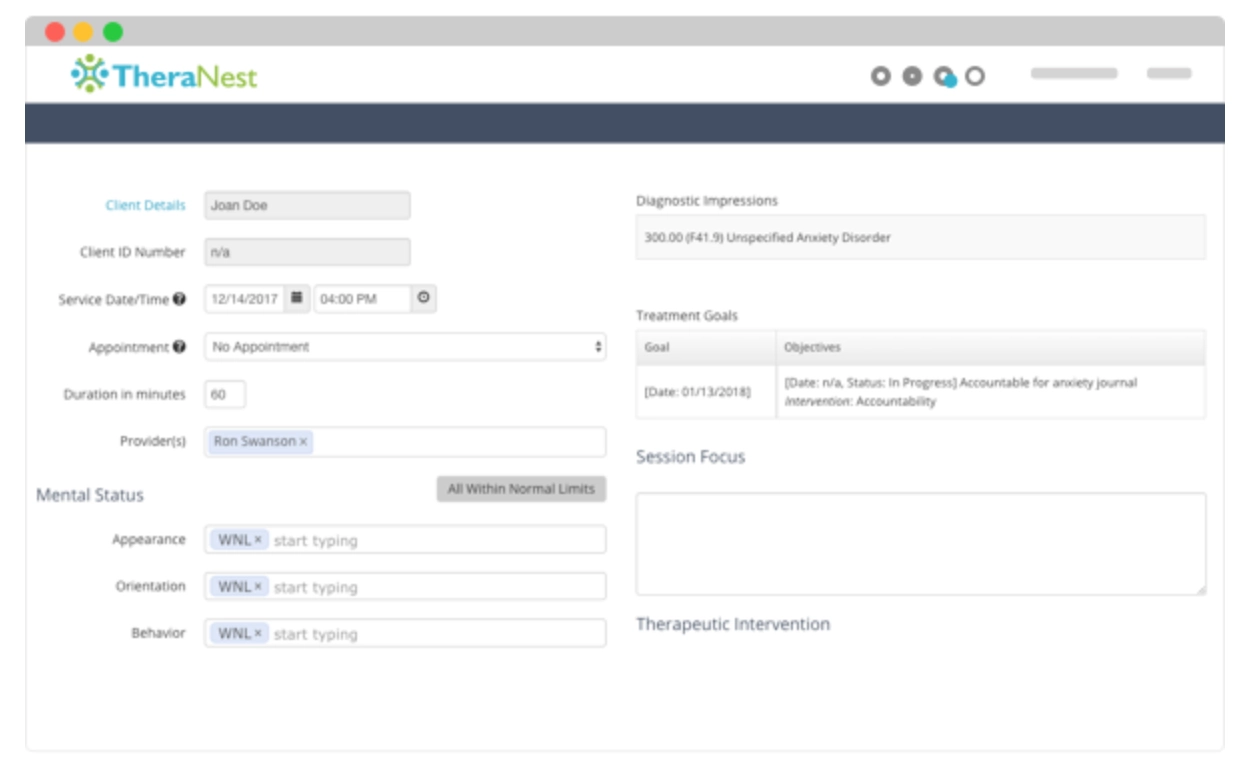Click the left navigation placeholder in the top bar

point(1074,72)
